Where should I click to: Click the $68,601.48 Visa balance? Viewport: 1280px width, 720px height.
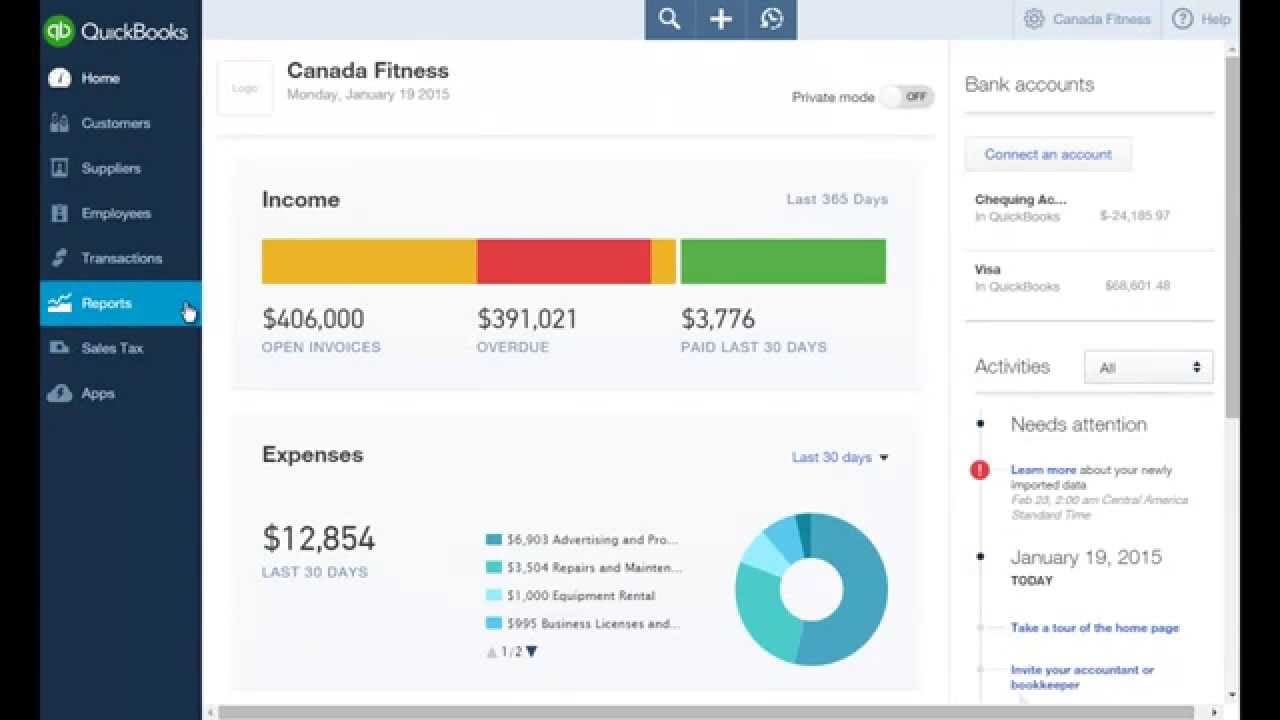pos(1138,286)
